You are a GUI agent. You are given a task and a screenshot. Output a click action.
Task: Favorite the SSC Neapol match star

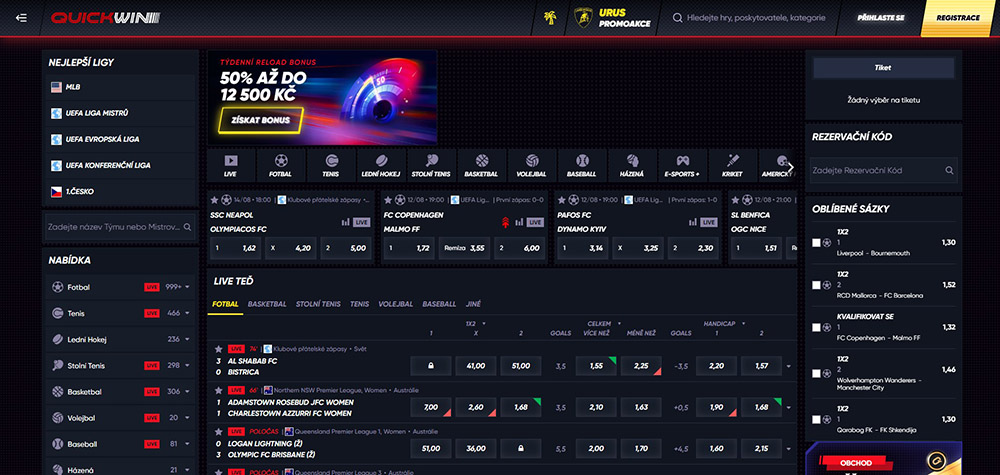pyautogui.click(x=214, y=200)
